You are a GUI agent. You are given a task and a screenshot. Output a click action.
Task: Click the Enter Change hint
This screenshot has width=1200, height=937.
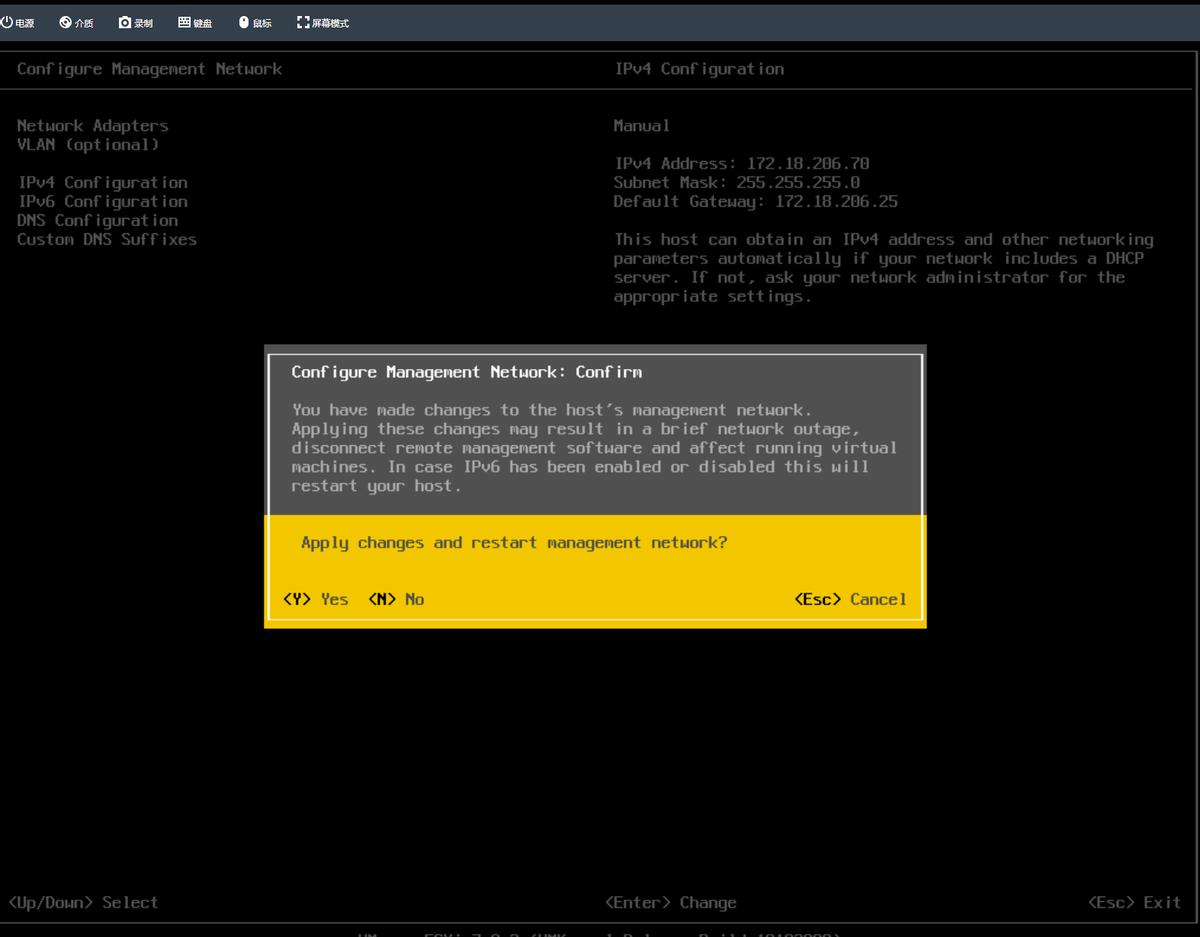(x=671, y=902)
